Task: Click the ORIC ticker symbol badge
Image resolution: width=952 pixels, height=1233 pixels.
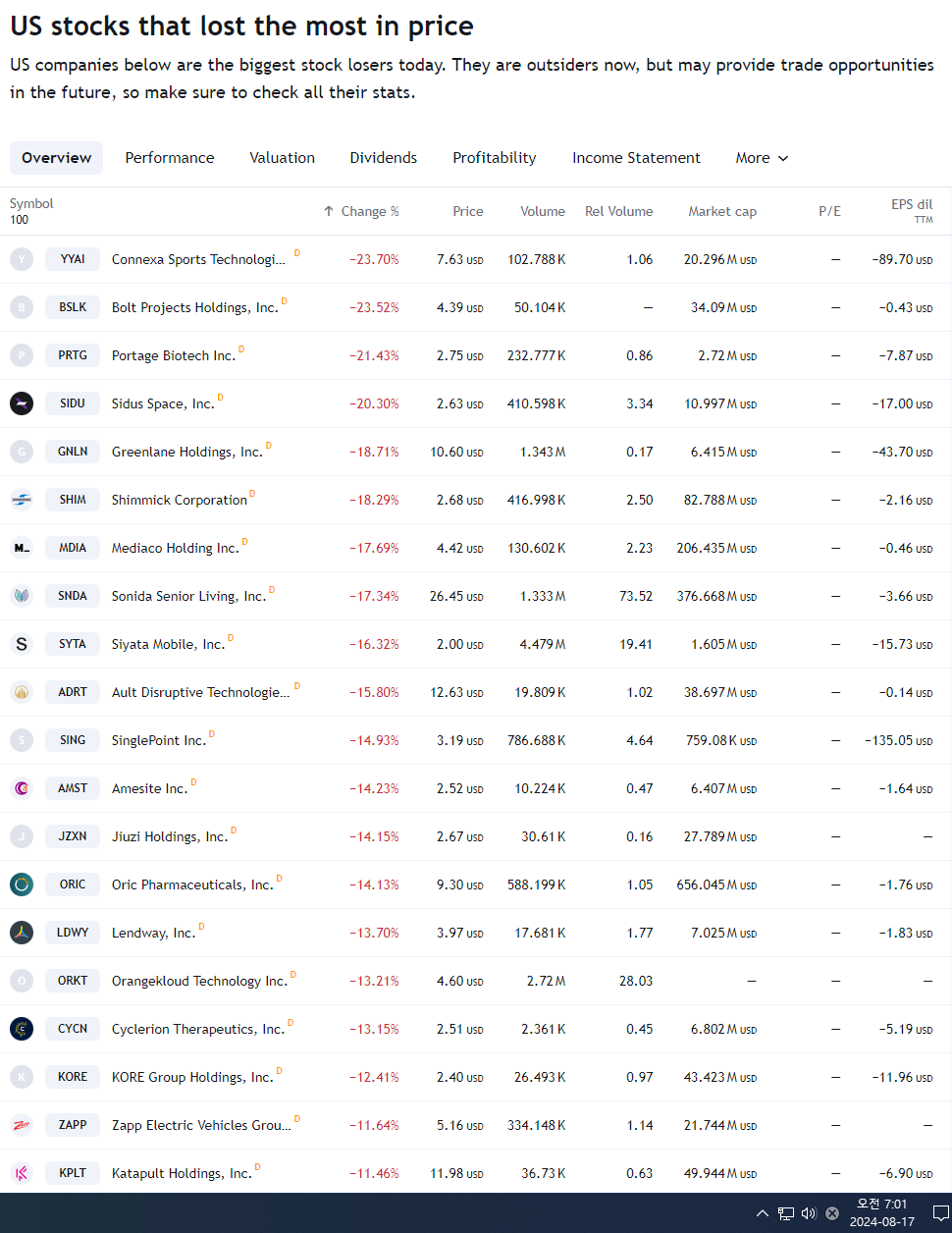Action: (x=73, y=885)
